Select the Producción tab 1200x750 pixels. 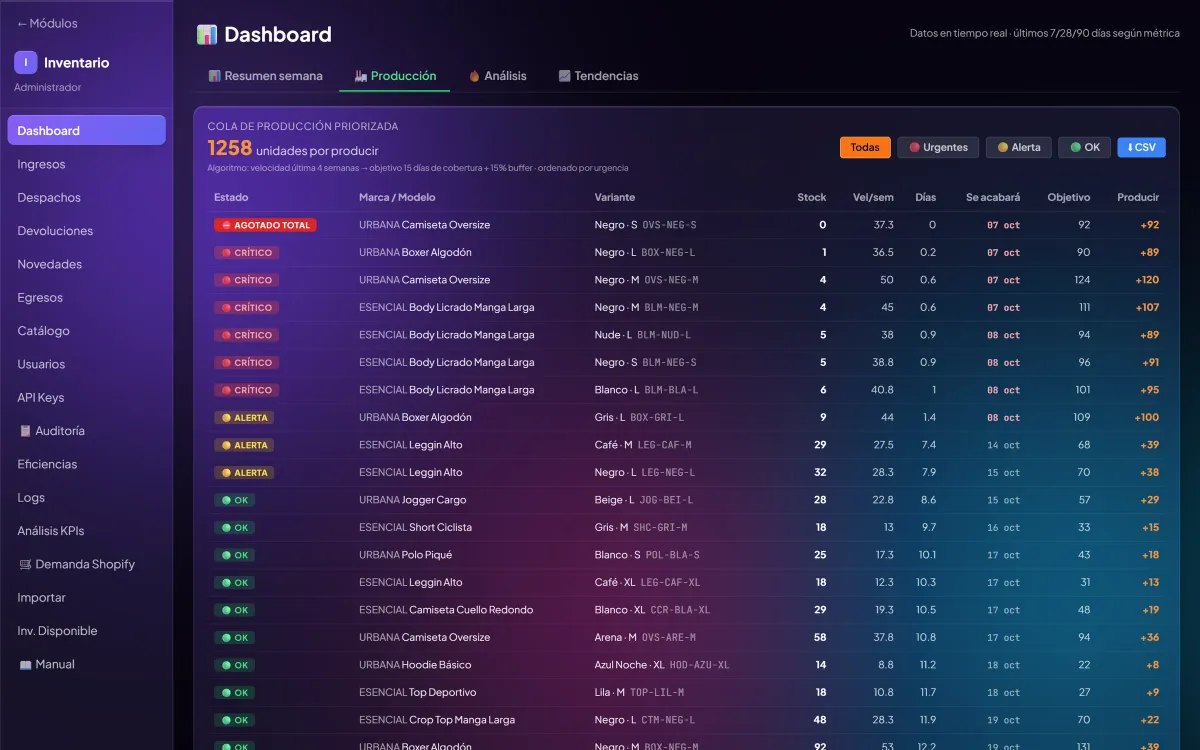(395, 76)
